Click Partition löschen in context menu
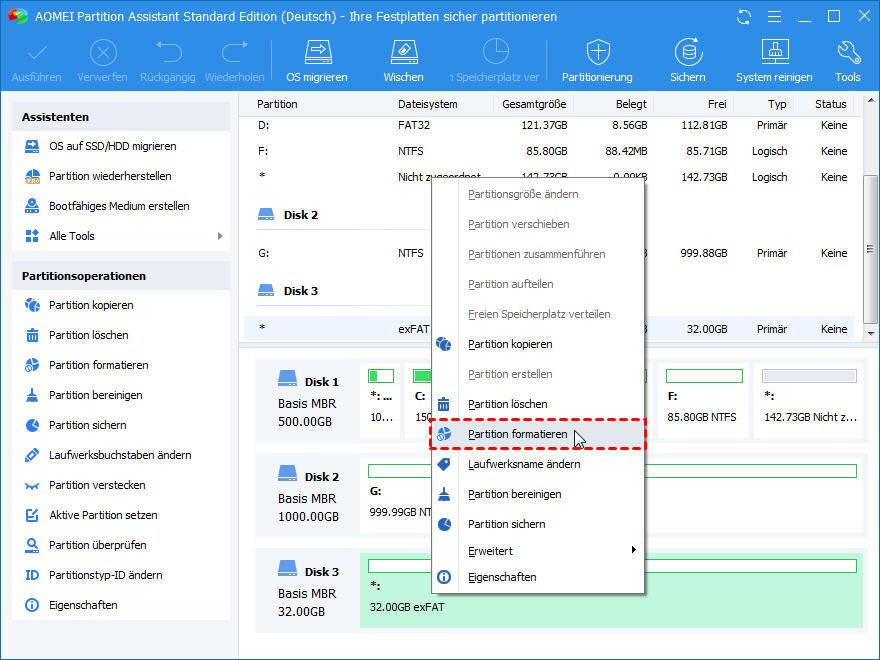This screenshot has height=660, width=880. pyautogui.click(x=538, y=404)
